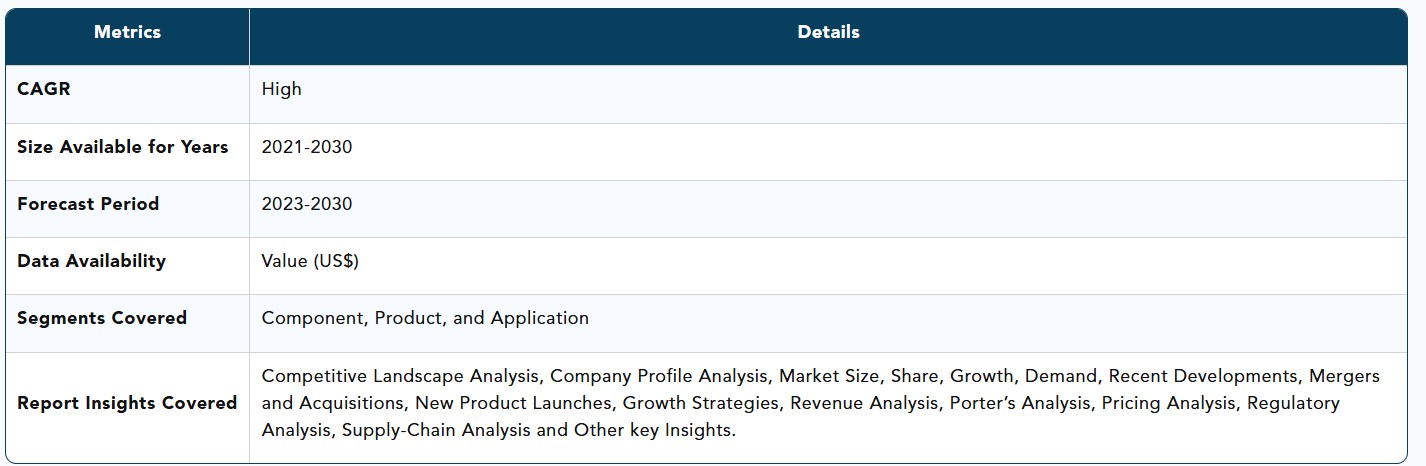The image size is (1426, 466).
Task: Select the Report Insights Covered label
Action: coord(127,403)
